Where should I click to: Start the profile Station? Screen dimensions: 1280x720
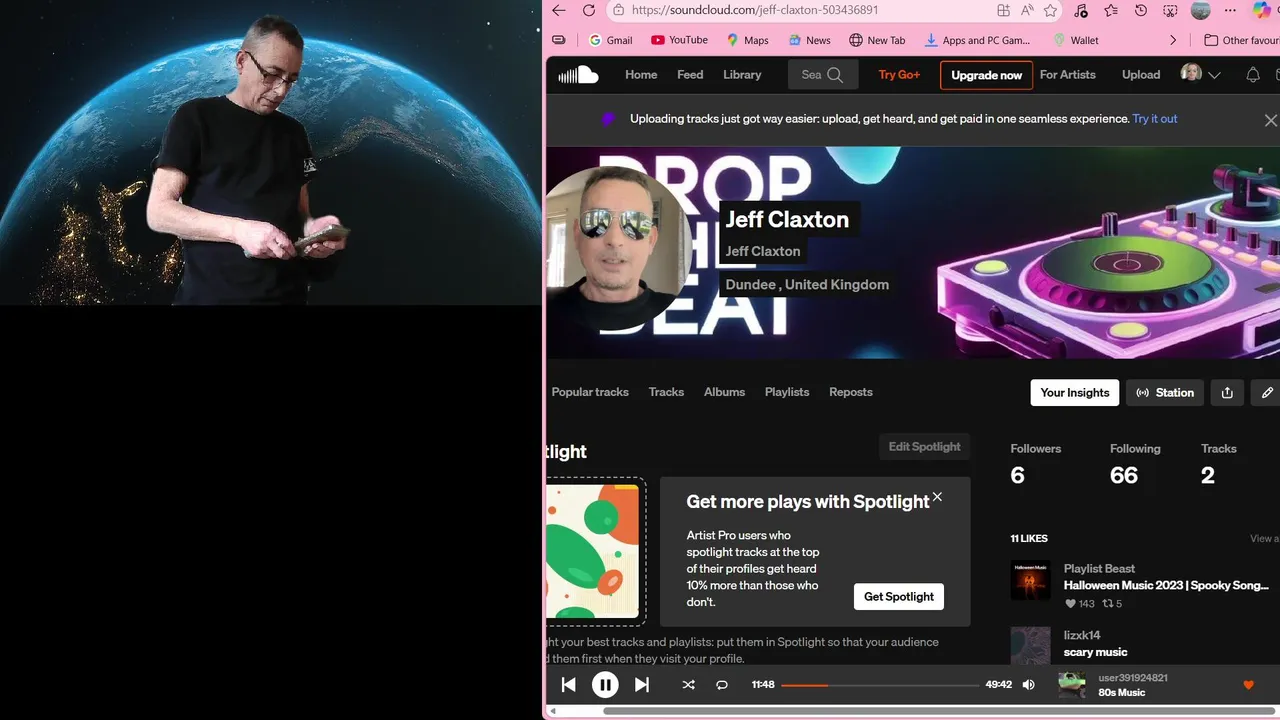[1165, 393]
